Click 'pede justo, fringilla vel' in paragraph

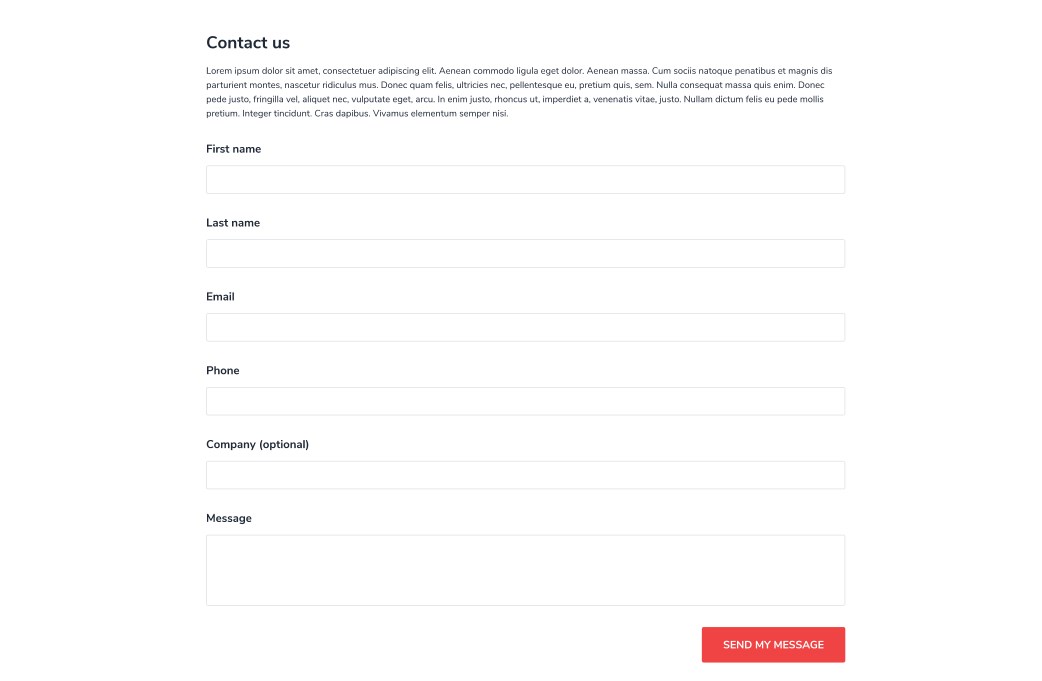(252, 100)
